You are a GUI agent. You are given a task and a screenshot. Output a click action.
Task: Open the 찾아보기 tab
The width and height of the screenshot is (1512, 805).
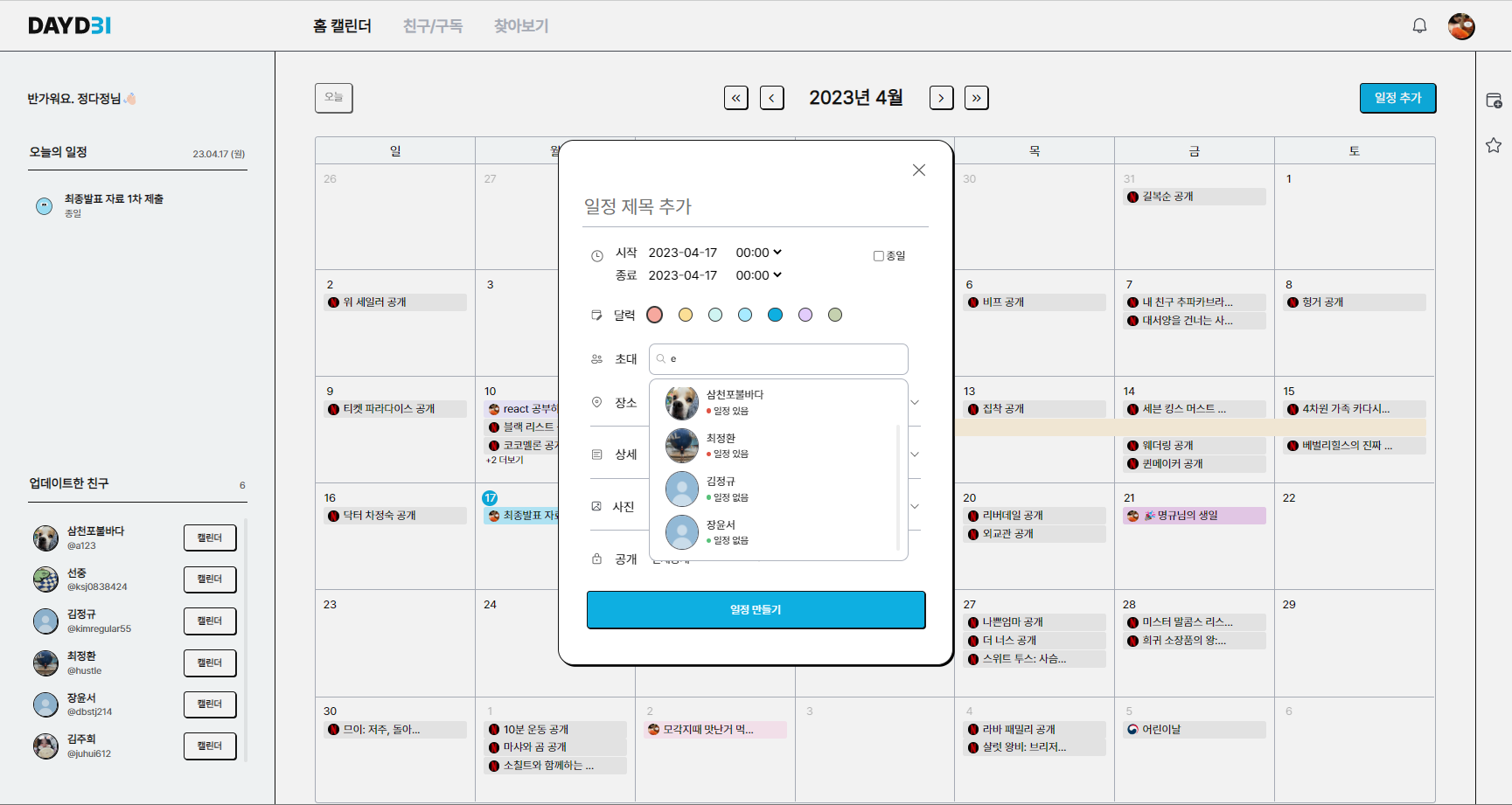pos(521,26)
